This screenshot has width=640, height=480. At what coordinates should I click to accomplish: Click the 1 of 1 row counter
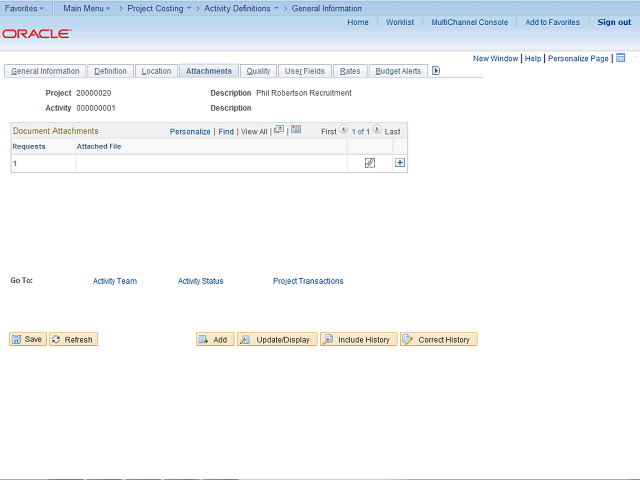[360, 132]
